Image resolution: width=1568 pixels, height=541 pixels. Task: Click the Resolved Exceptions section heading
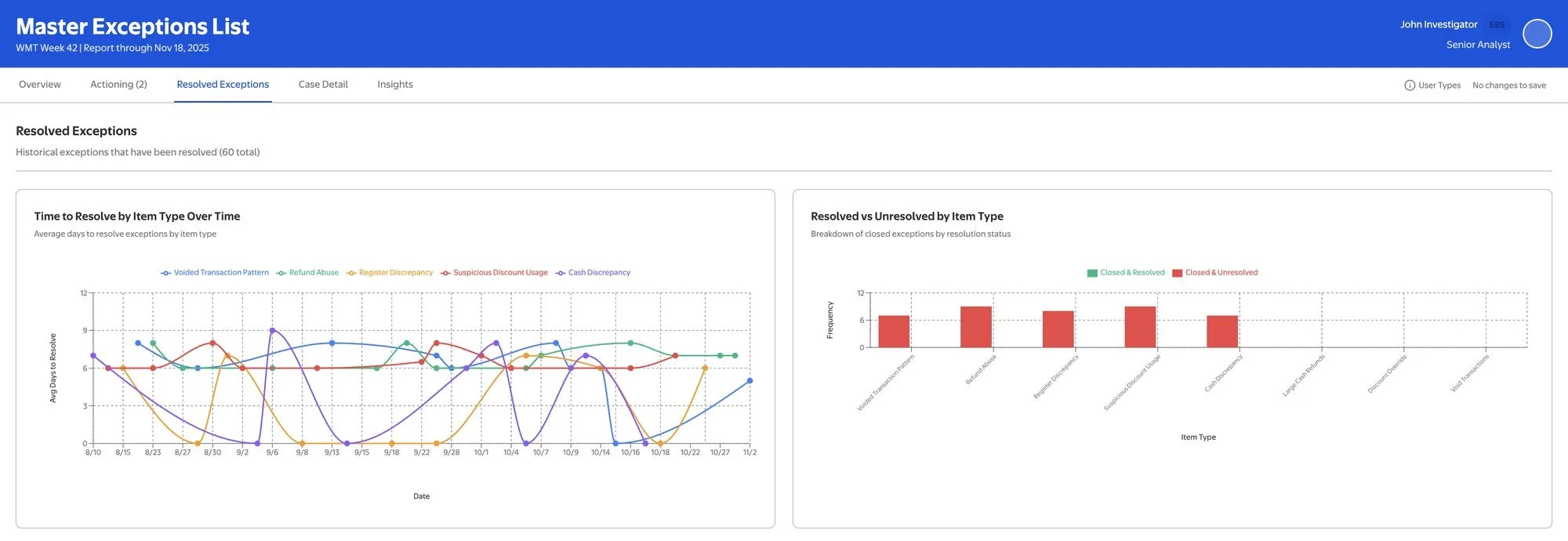(x=76, y=131)
